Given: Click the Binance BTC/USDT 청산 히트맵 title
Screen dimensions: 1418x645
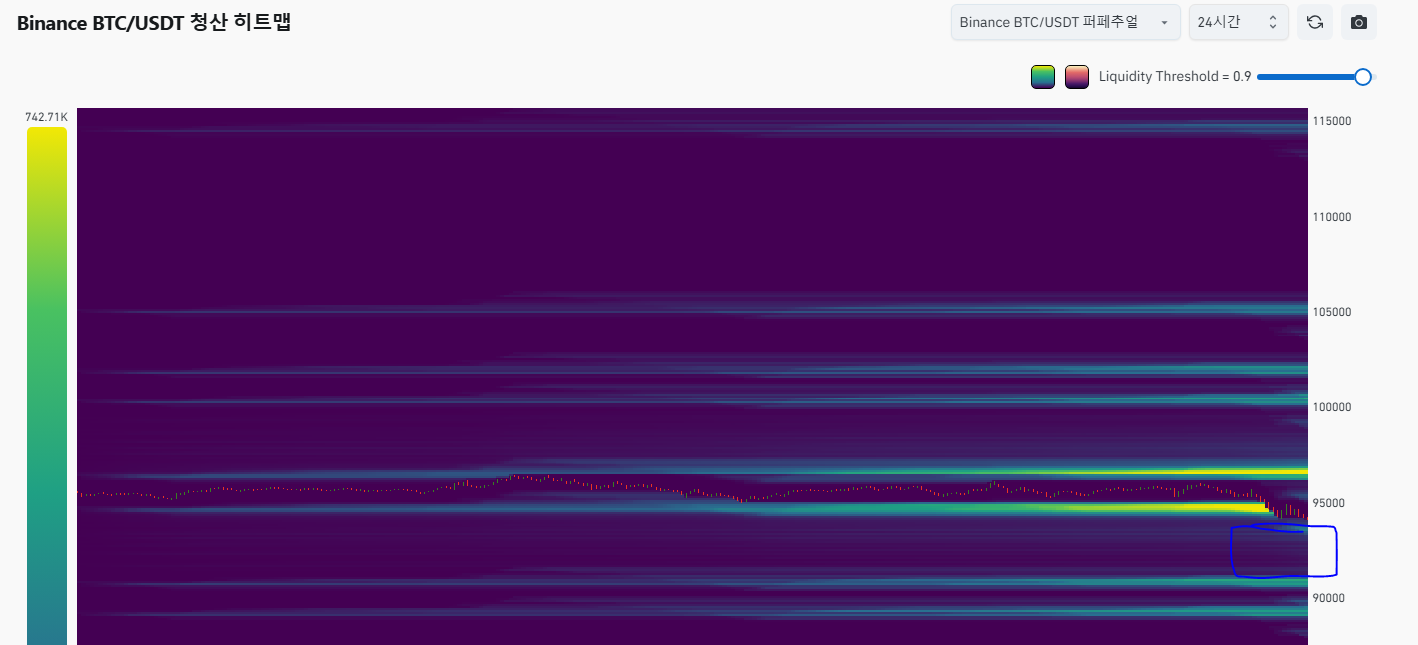Looking at the screenshot, I should coord(154,23).
